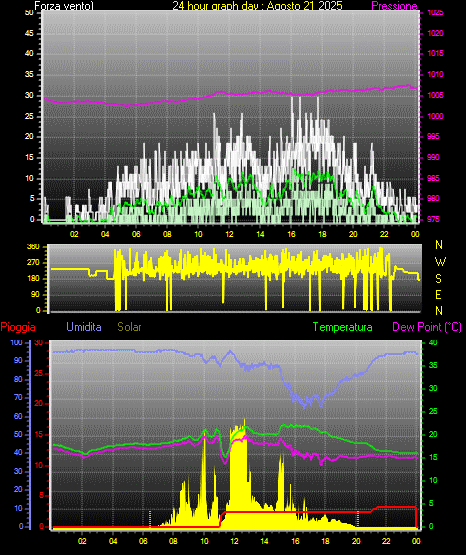
Task: Click the 24 hour graph day title
Action: (x=257, y=6)
